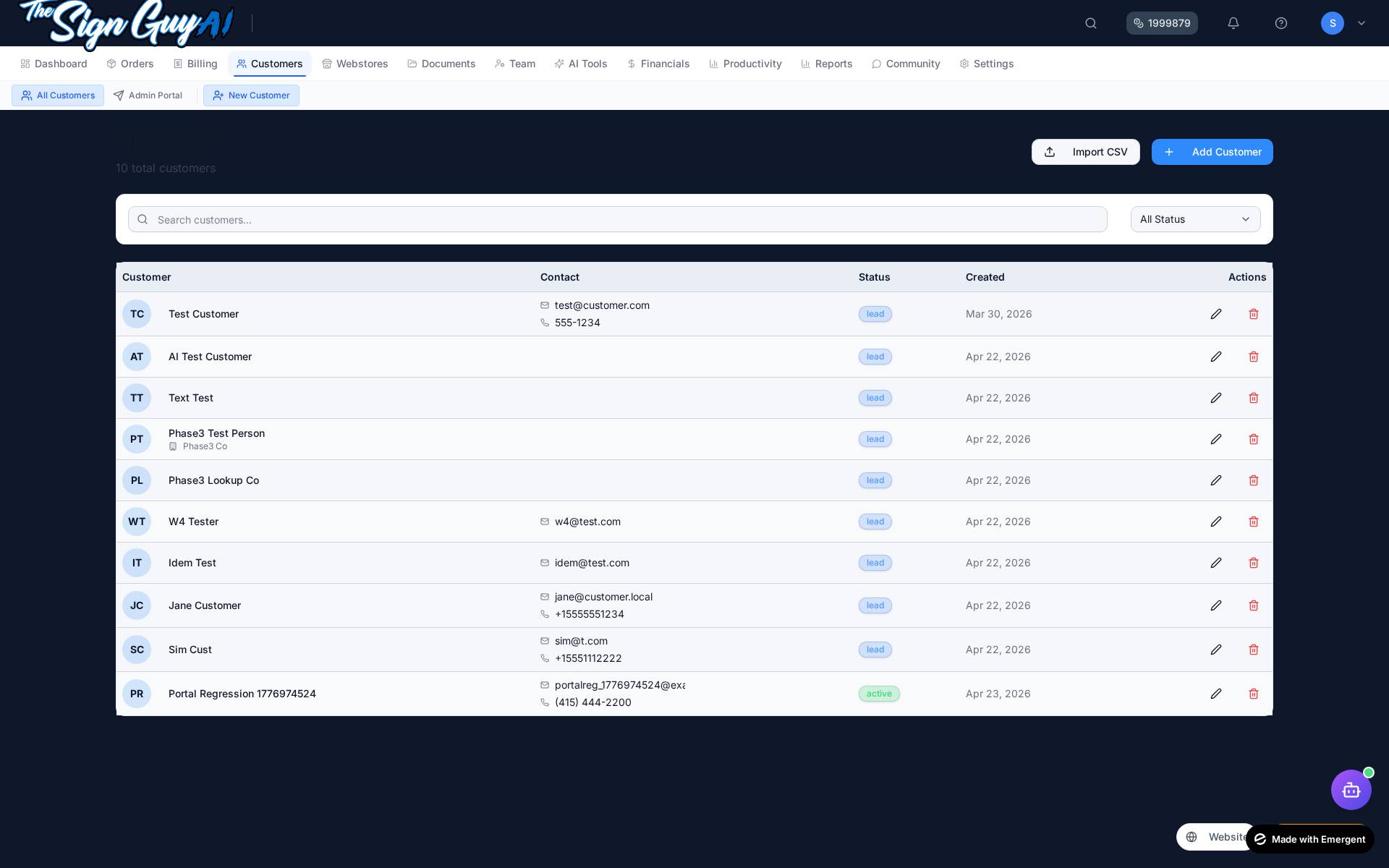Delete the W4 Tester row
This screenshot has height=868, width=1389.
point(1254,522)
